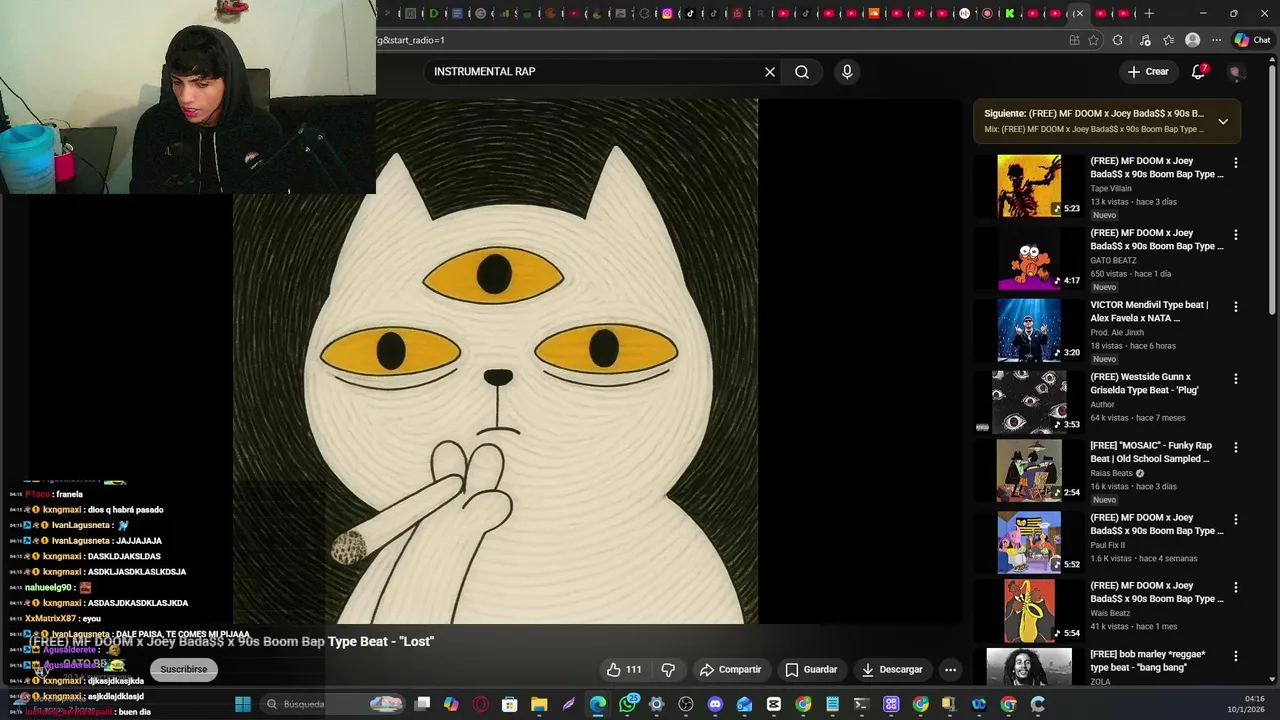Image resolution: width=1280 pixels, height=720 pixels.
Task: Open Opera from the taskbar
Action: [481, 704]
